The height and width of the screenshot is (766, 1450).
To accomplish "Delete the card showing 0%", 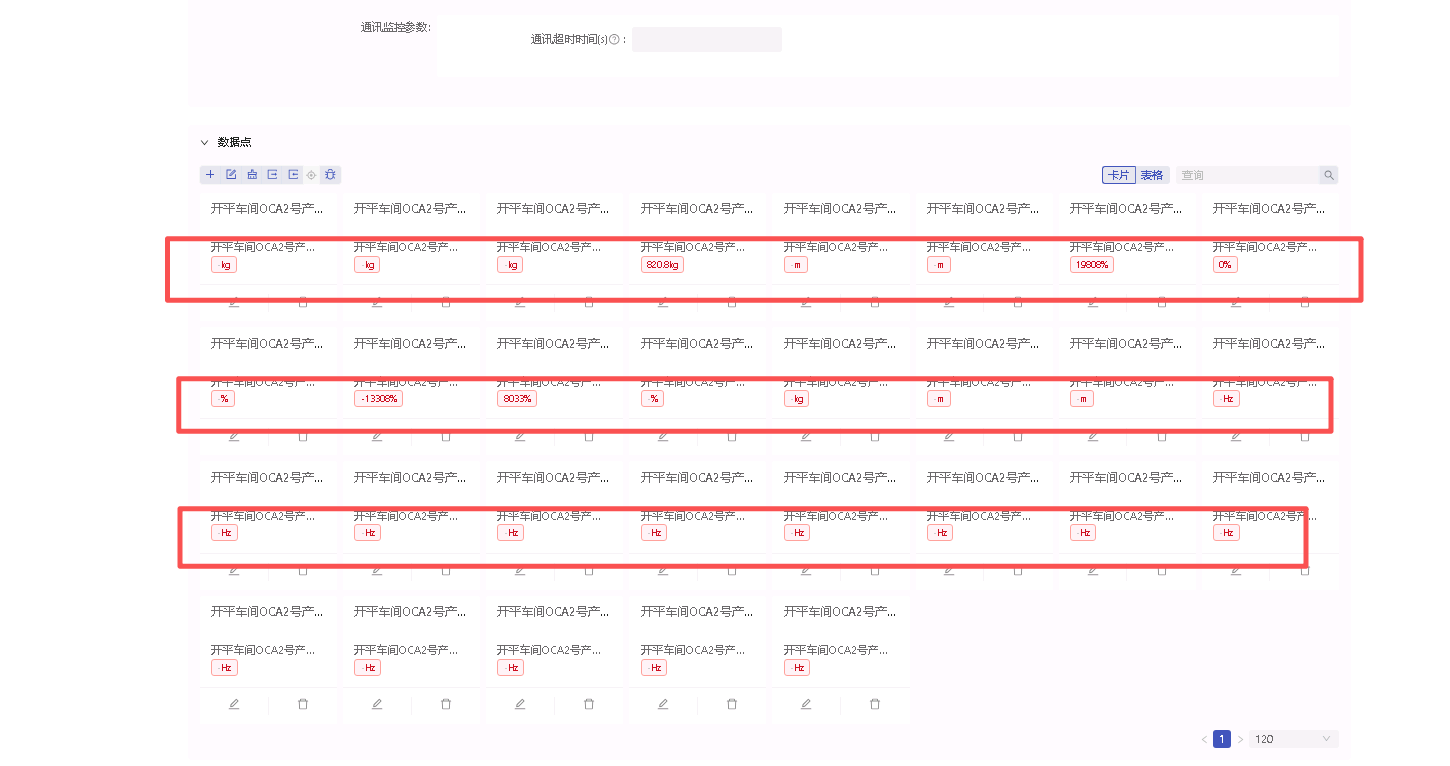I will click(x=1304, y=301).
